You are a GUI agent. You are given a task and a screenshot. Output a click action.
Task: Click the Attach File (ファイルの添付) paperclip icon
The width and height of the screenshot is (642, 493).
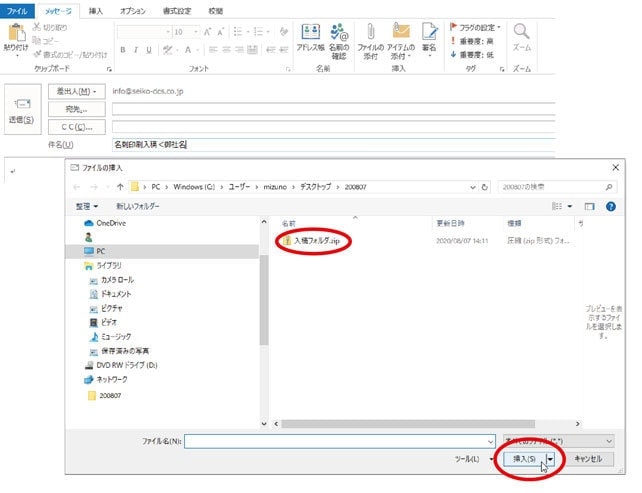[370, 35]
